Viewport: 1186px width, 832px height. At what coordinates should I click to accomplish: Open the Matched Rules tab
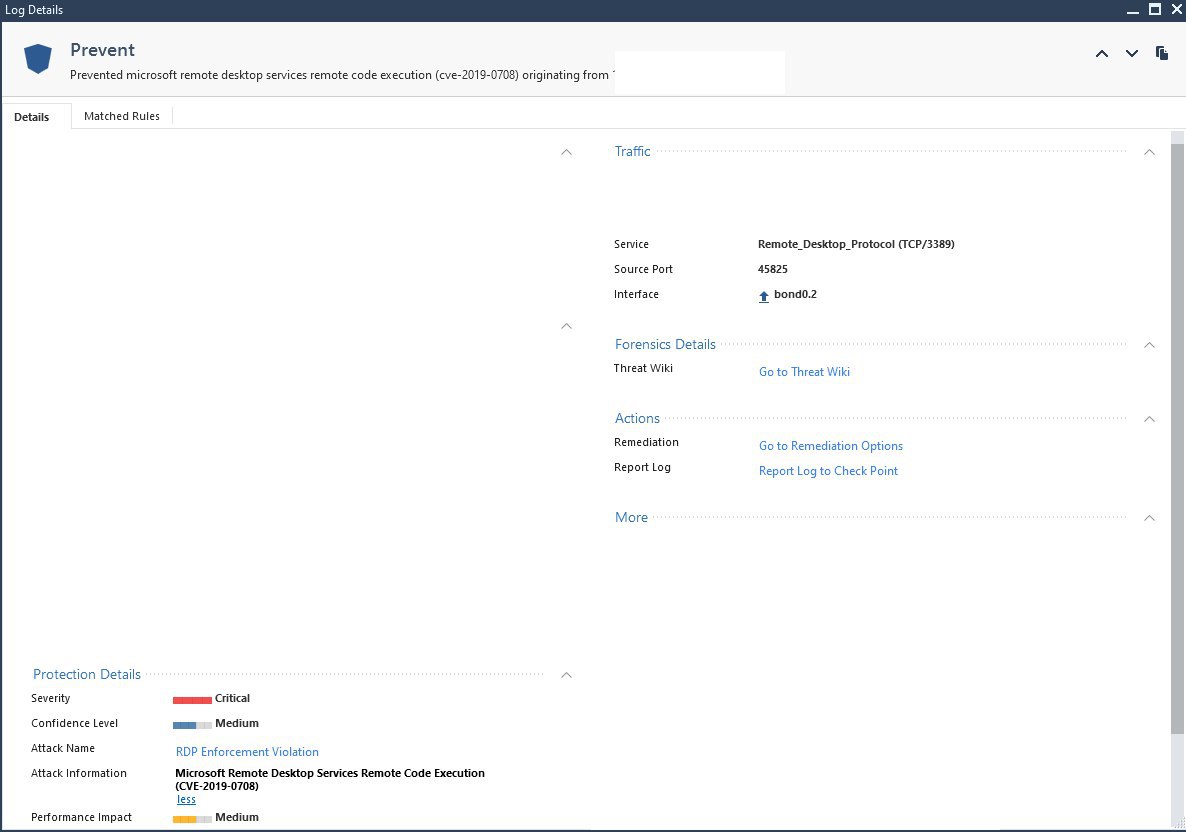(122, 116)
